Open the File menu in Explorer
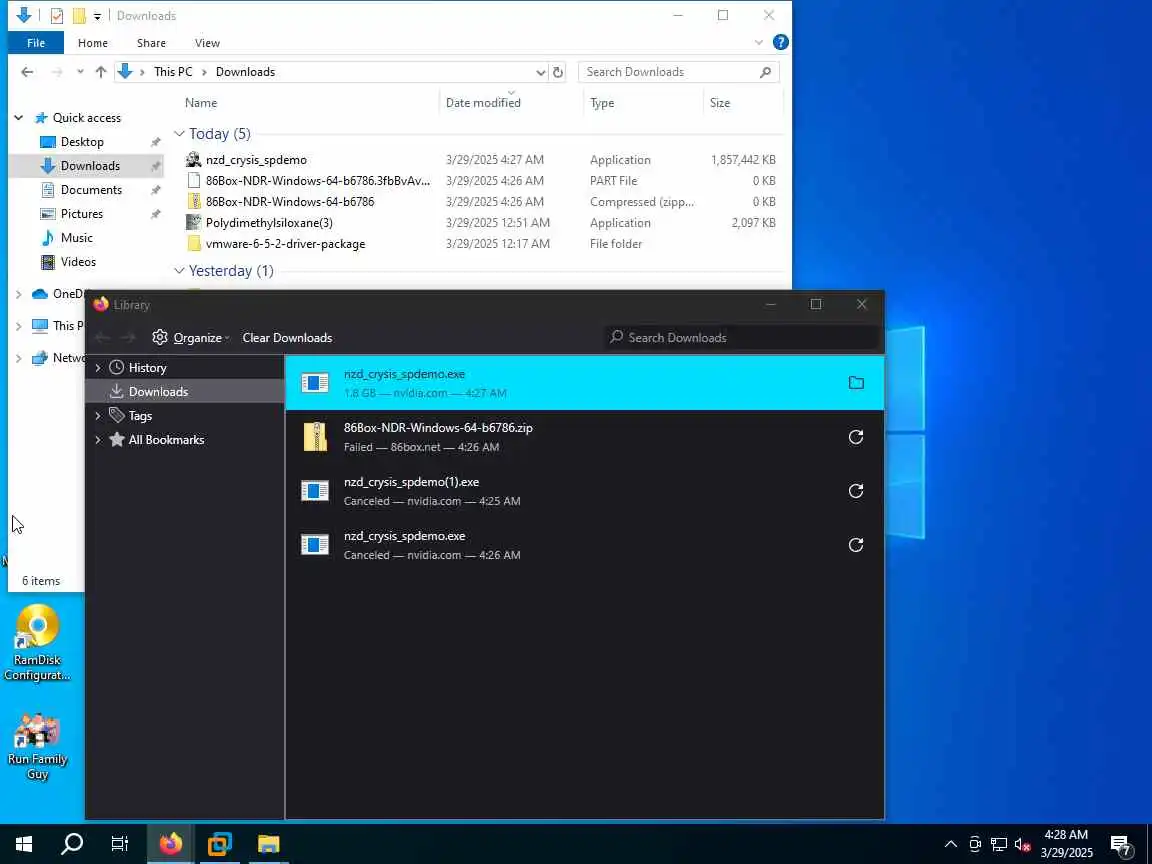This screenshot has height=864, width=1152. (36, 43)
